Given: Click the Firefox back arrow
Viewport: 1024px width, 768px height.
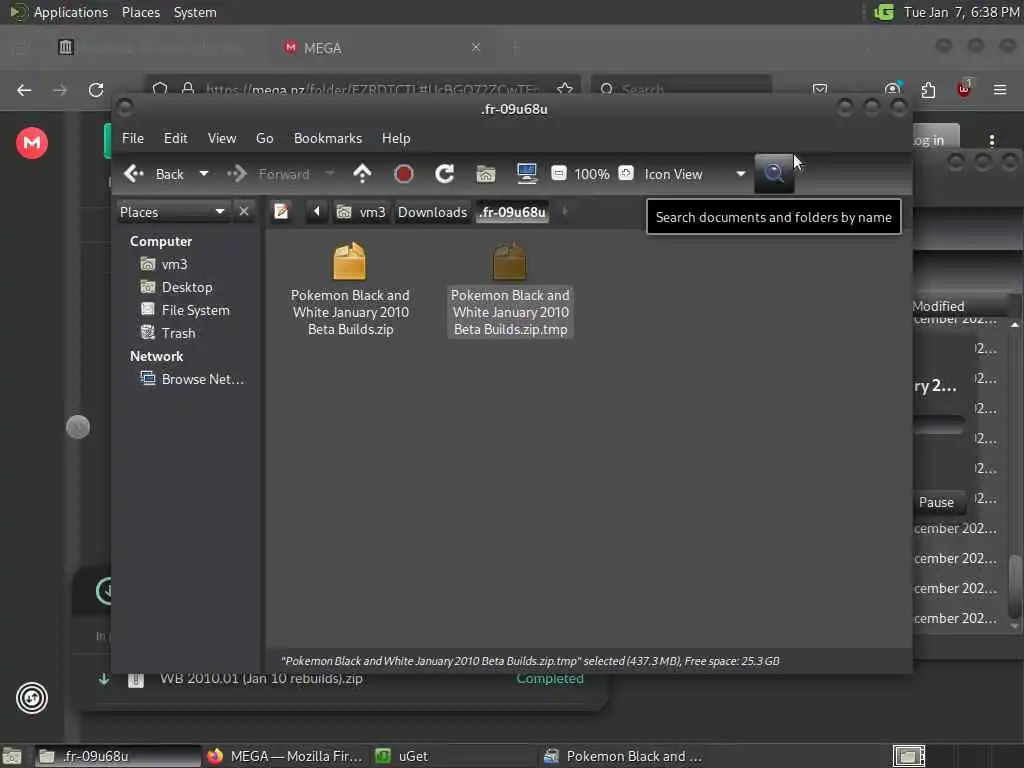Looking at the screenshot, I should pos(24,89).
